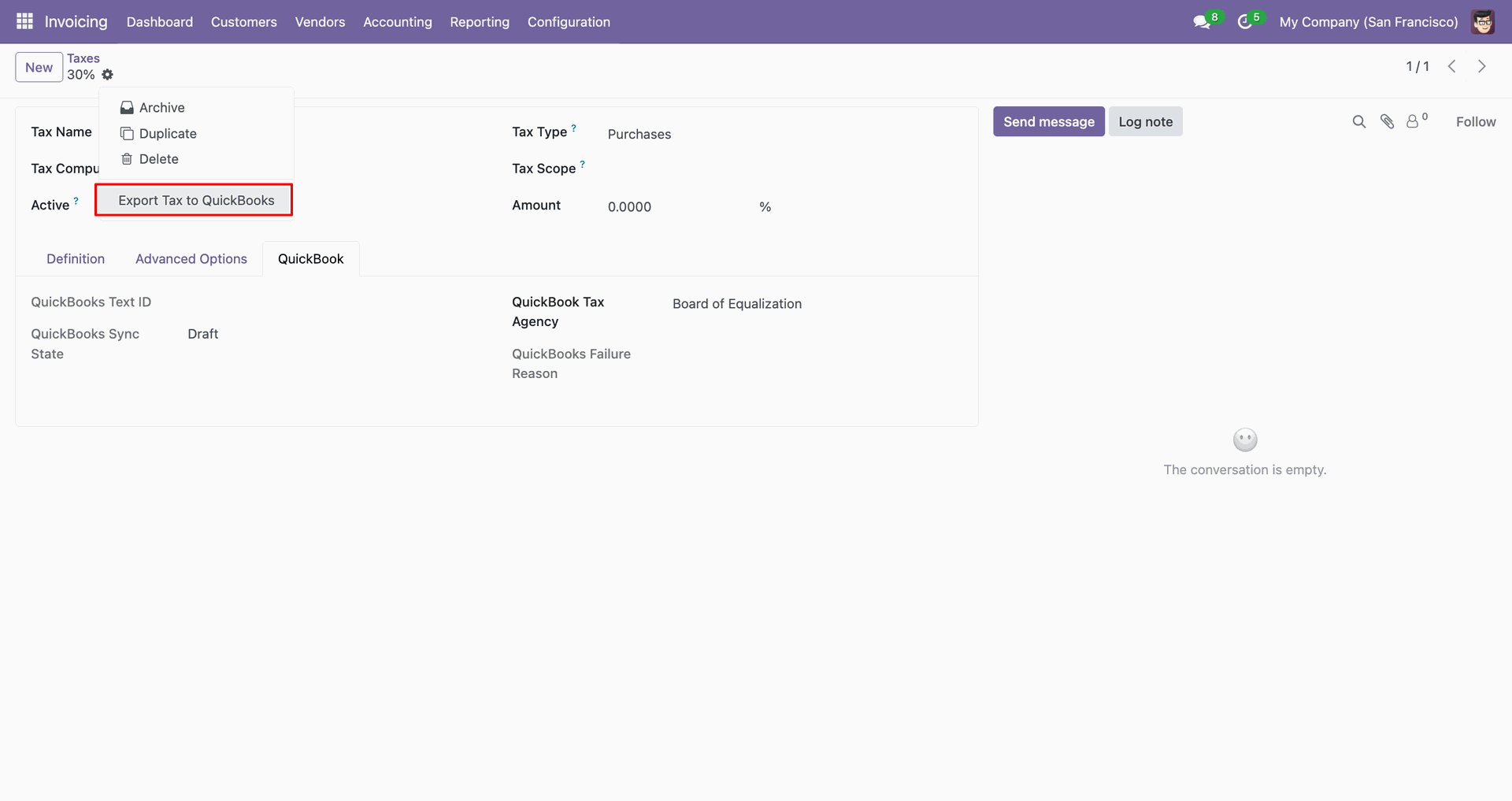The height and width of the screenshot is (801, 1512).
Task: Go to the previous record arrow
Action: [1452, 67]
